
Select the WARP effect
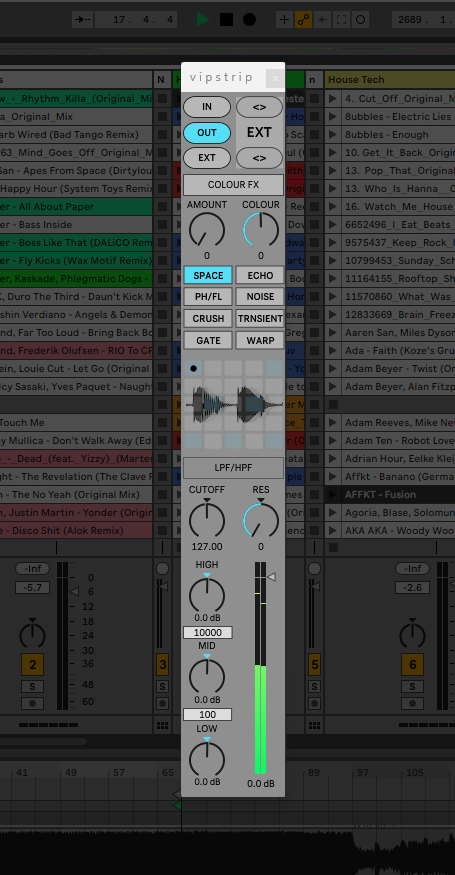click(260, 340)
